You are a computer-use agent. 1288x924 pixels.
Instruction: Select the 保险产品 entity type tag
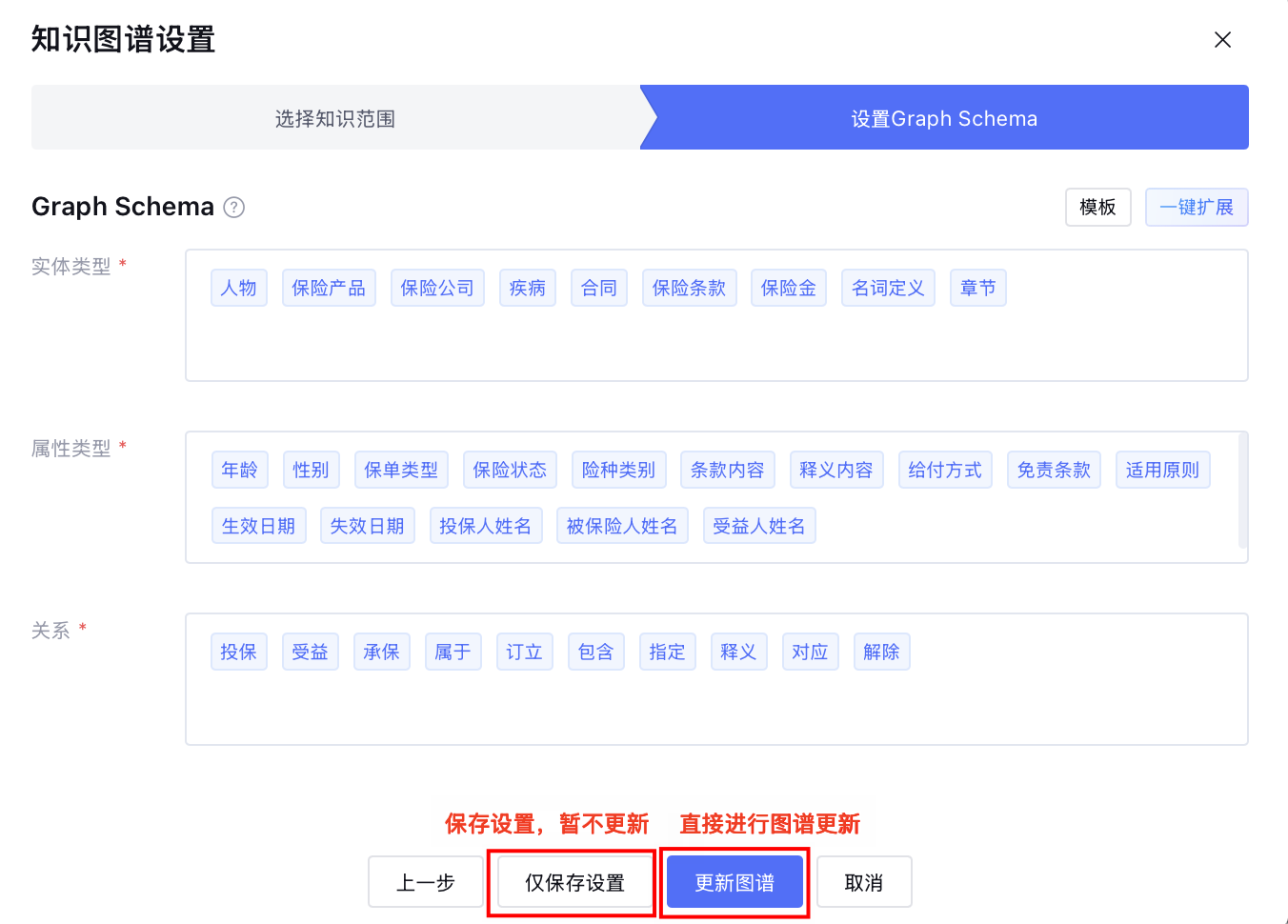[329, 289]
